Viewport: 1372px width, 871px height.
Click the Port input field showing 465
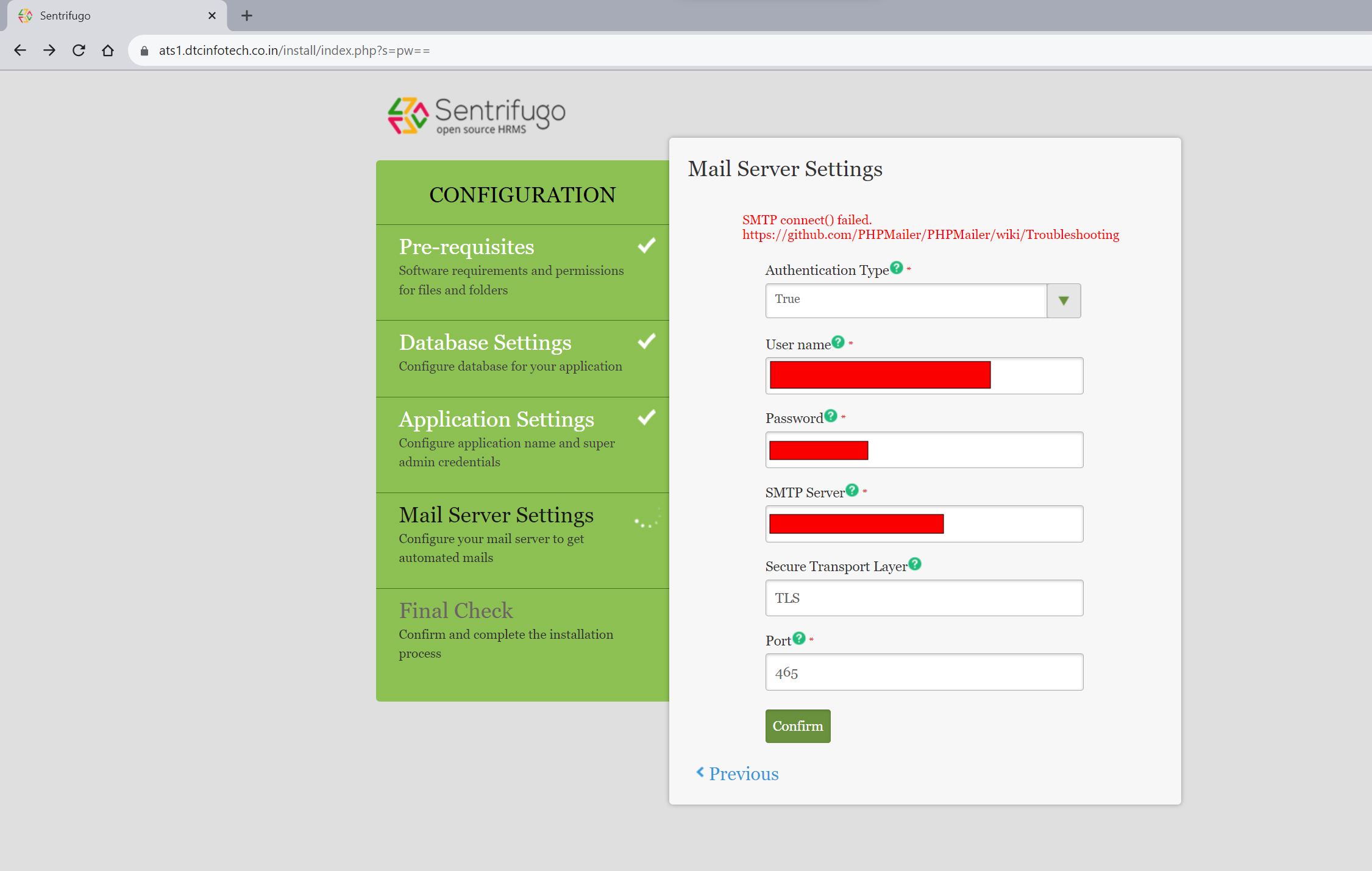click(923, 672)
